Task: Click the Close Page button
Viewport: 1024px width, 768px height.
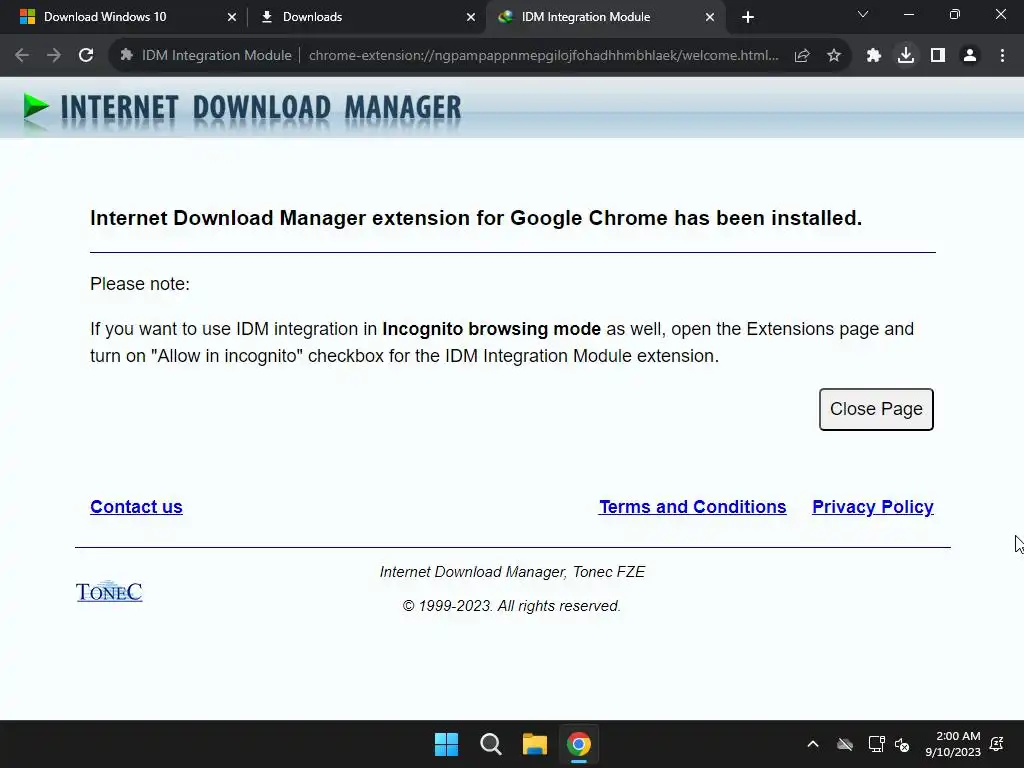Action: click(x=876, y=409)
